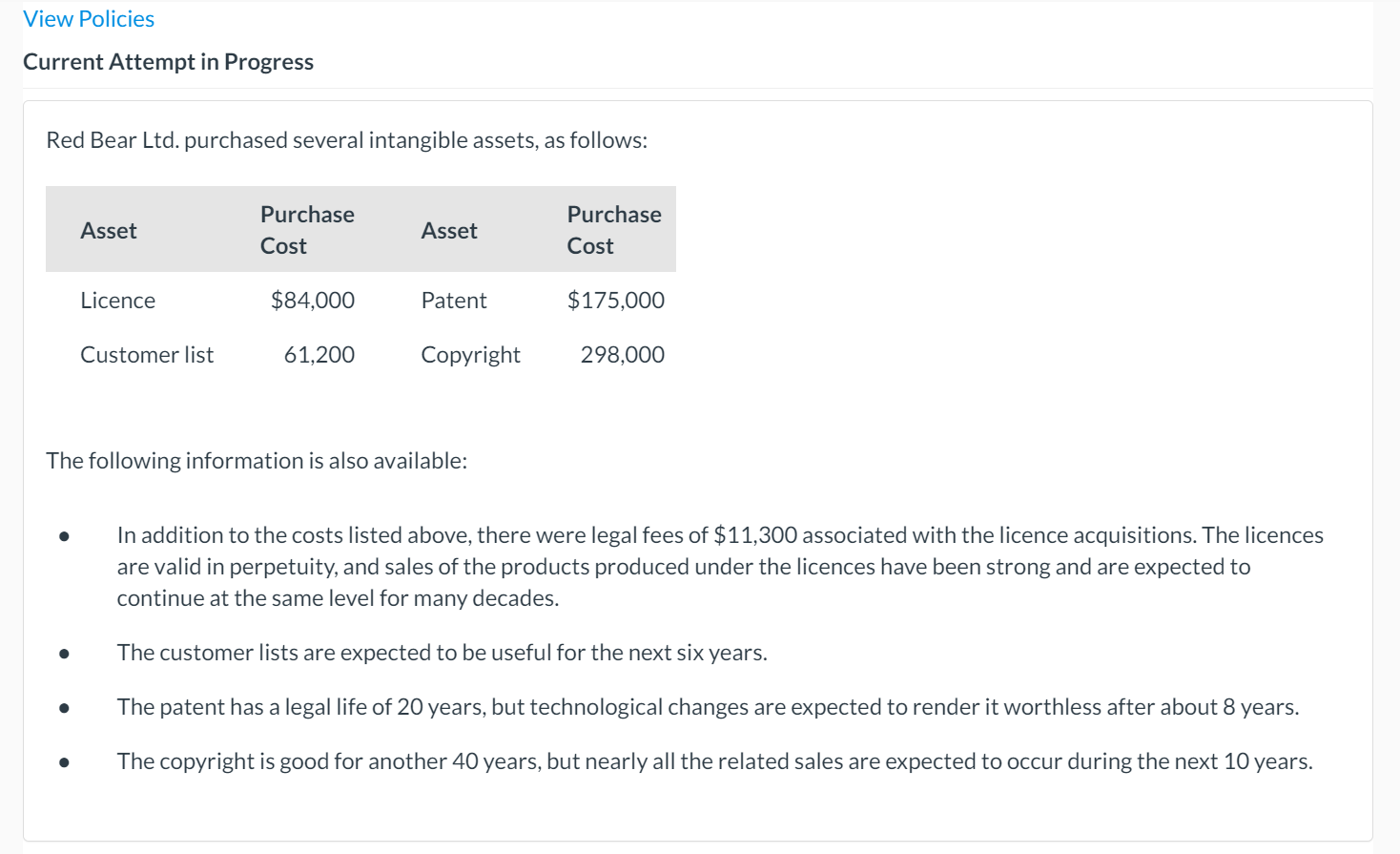The width and height of the screenshot is (1400, 854).
Task: Select the Copyright asset label
Action: point(469,354)
